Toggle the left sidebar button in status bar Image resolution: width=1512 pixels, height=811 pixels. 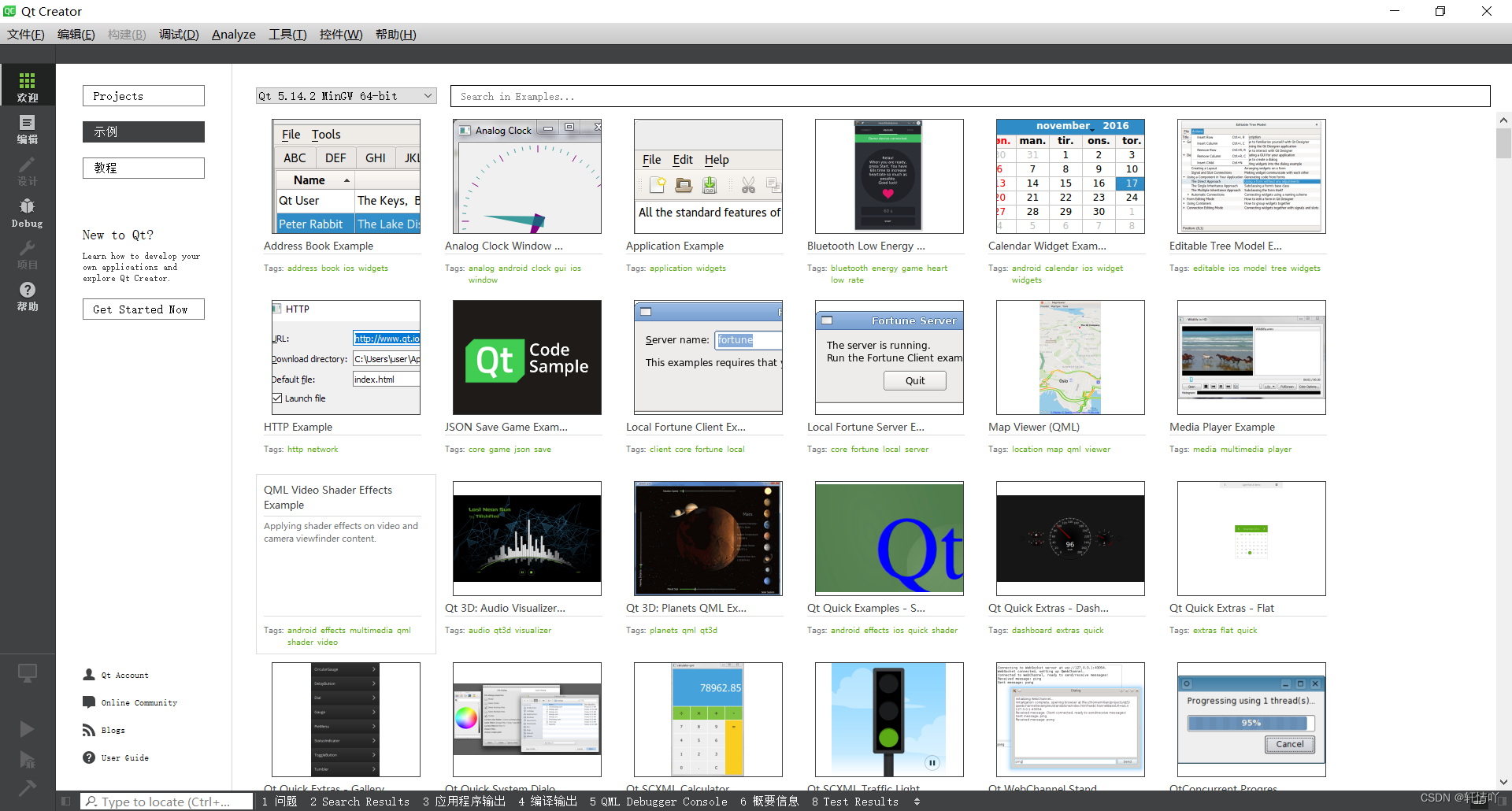[x=66, y=802]
